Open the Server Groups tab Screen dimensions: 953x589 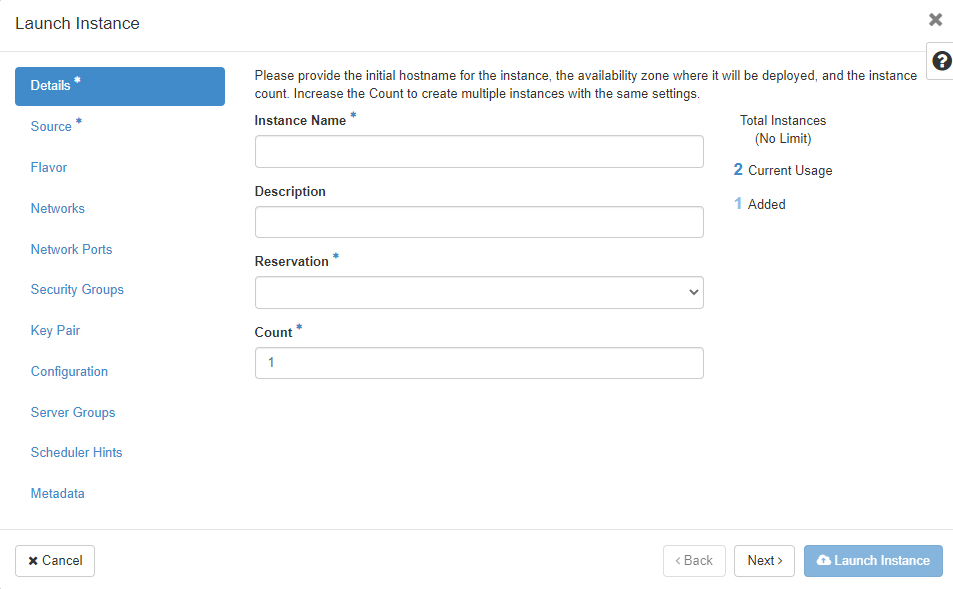[x=73, y=413]
